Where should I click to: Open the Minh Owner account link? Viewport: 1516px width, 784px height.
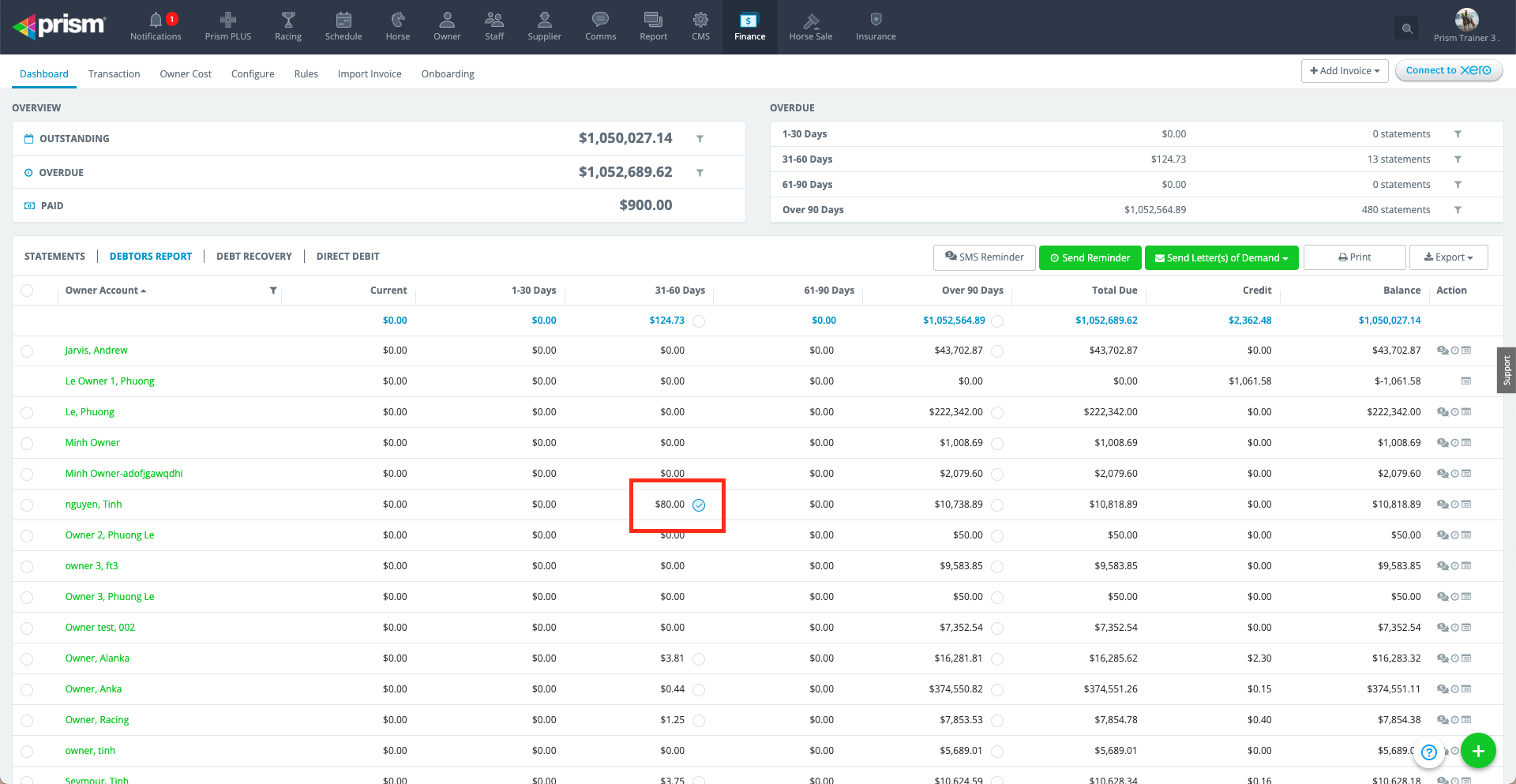click(92, 443)
